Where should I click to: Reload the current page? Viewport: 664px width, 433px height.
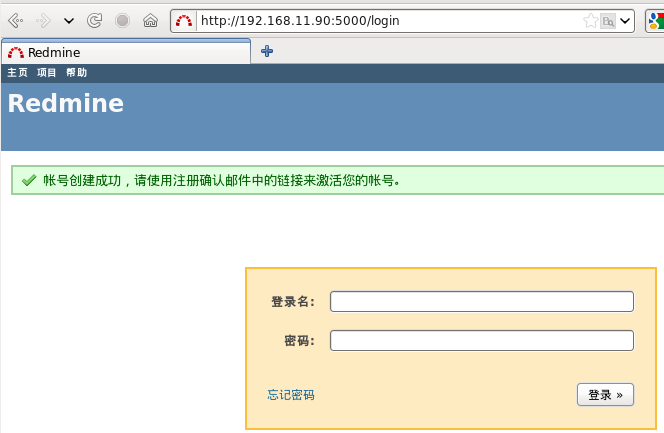point(95,20)
